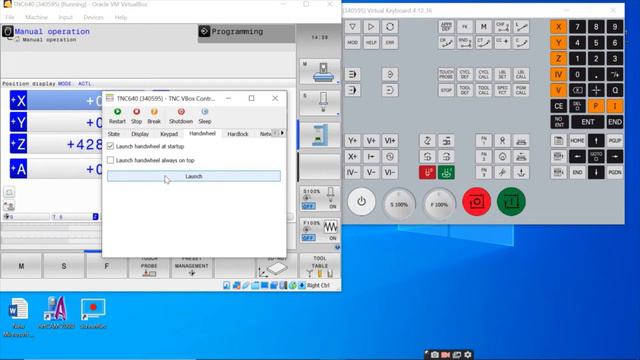640x360 pixels.
Task: Toggle spindle S100% OFF switch
Action: click(x=309, y=207)
